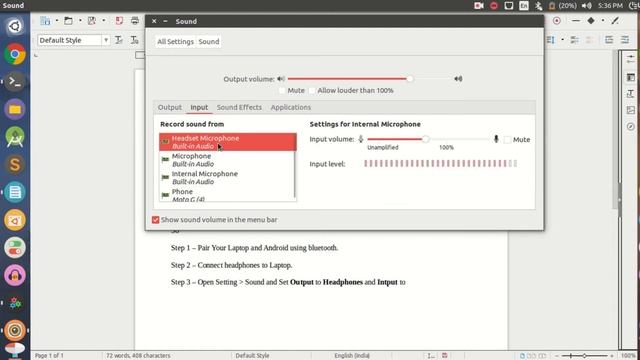Open Writer sidebar Styles panel icon

[631, 94]
